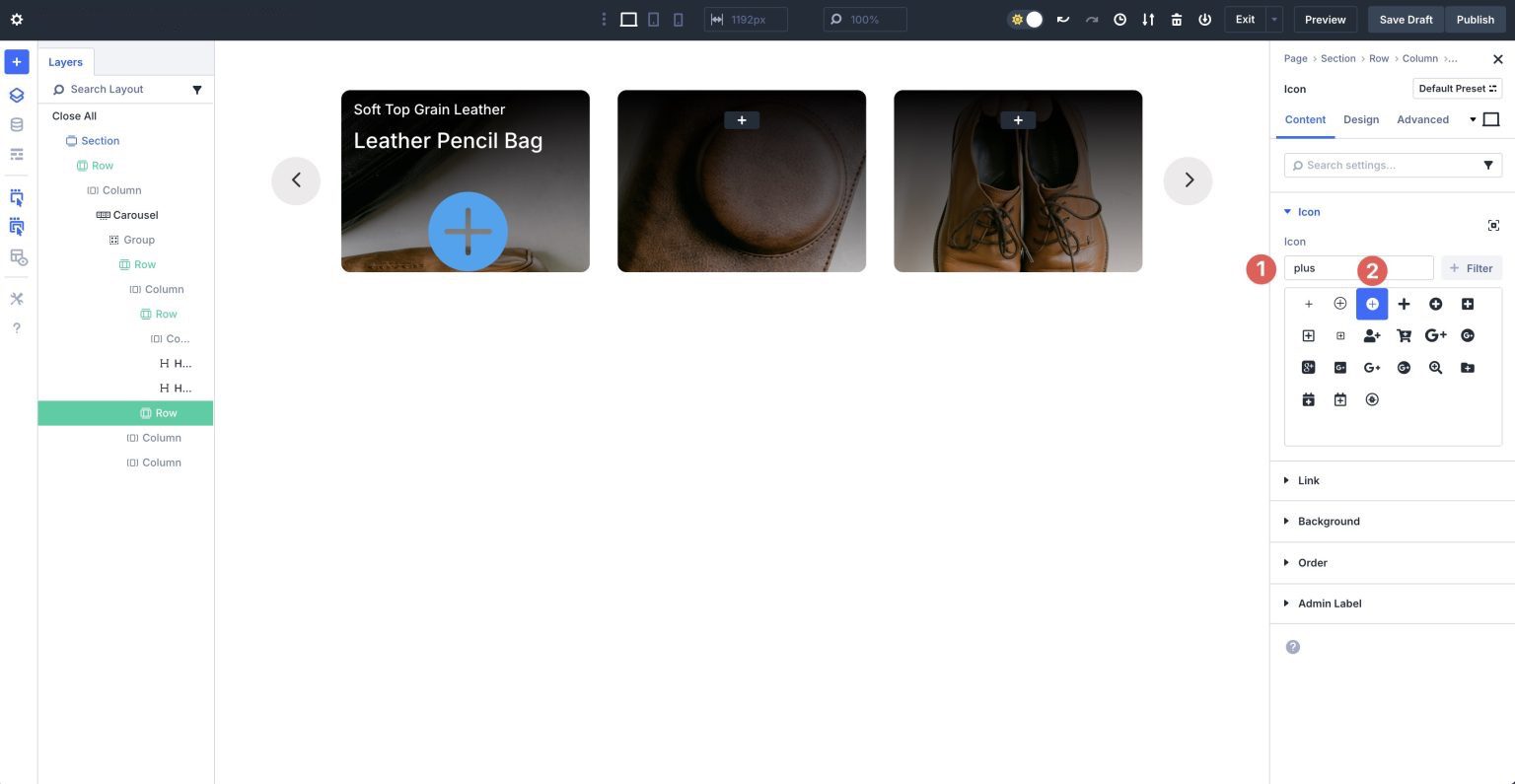Toggle the light/dark mode switch

[1026, 19]
